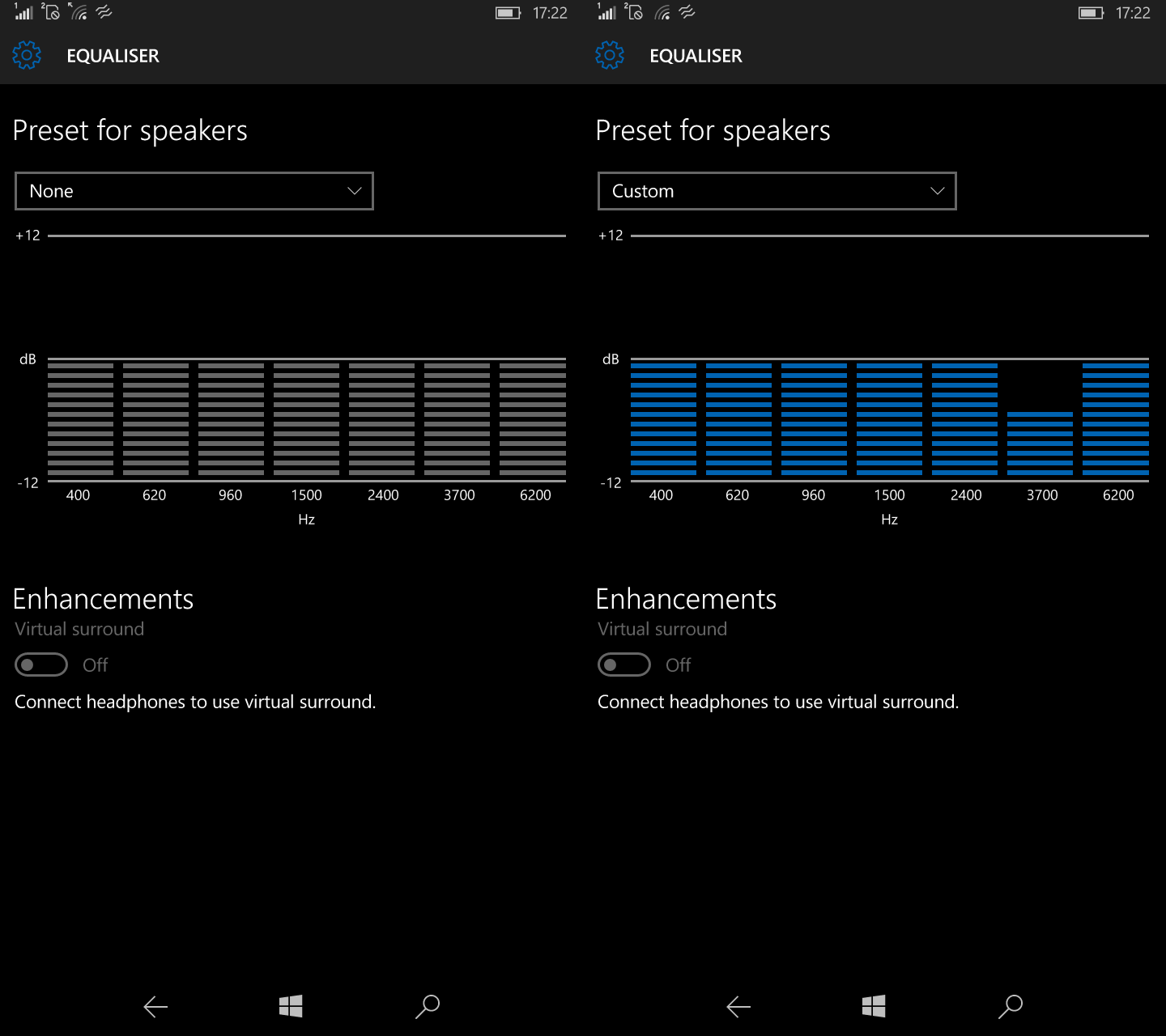The width and height of the screenshot is (1166, 1036).
Task: Click the 'Enhancements' heading on the left screen
Action: (104, 599)
